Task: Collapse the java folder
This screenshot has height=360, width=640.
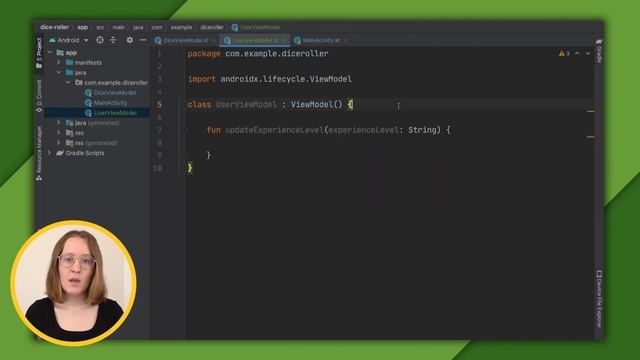Action: 58,72
